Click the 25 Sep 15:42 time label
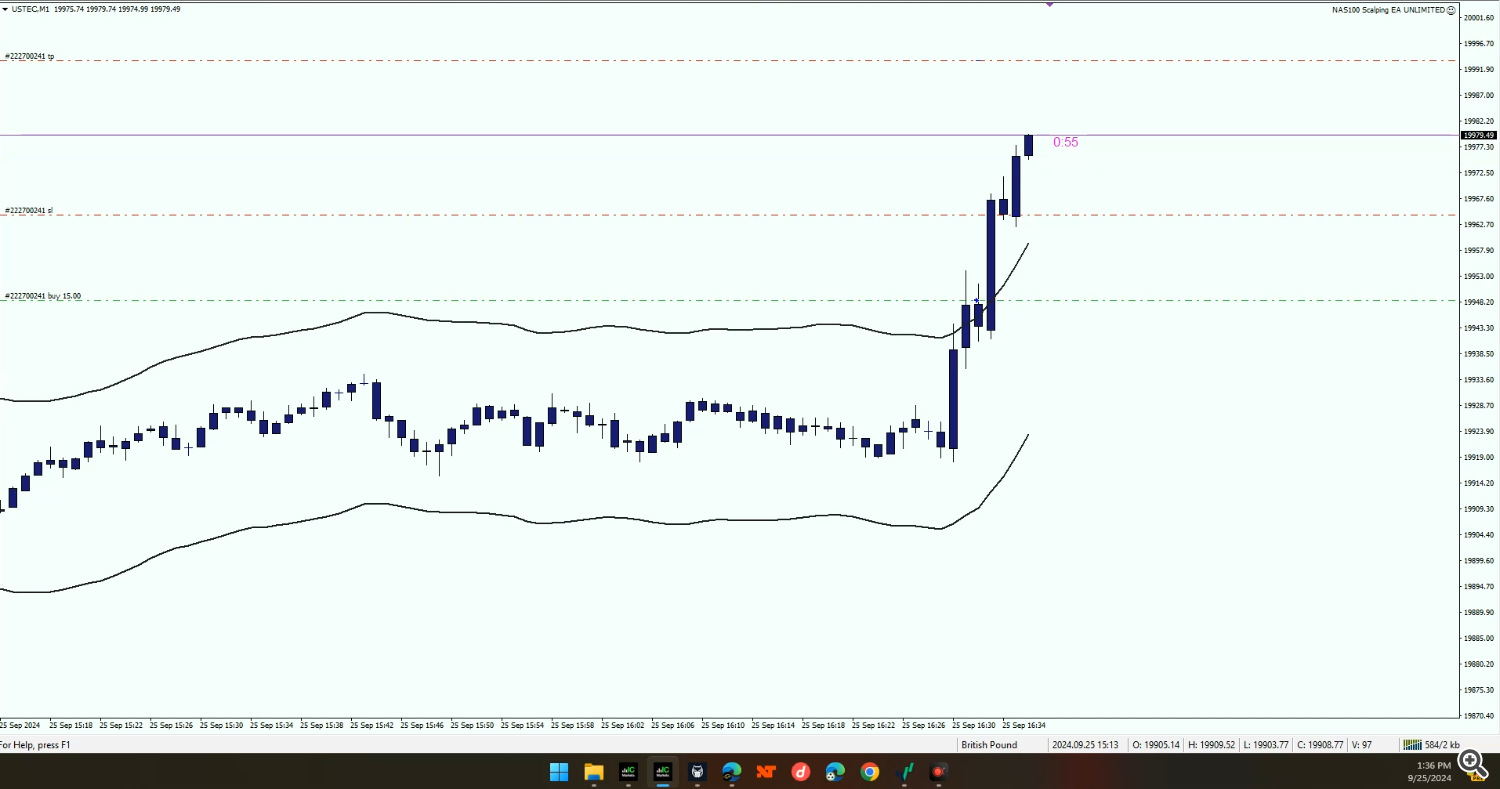This screenshot has width=1500, height=789. pyautogui.click(x=372, y=725)
